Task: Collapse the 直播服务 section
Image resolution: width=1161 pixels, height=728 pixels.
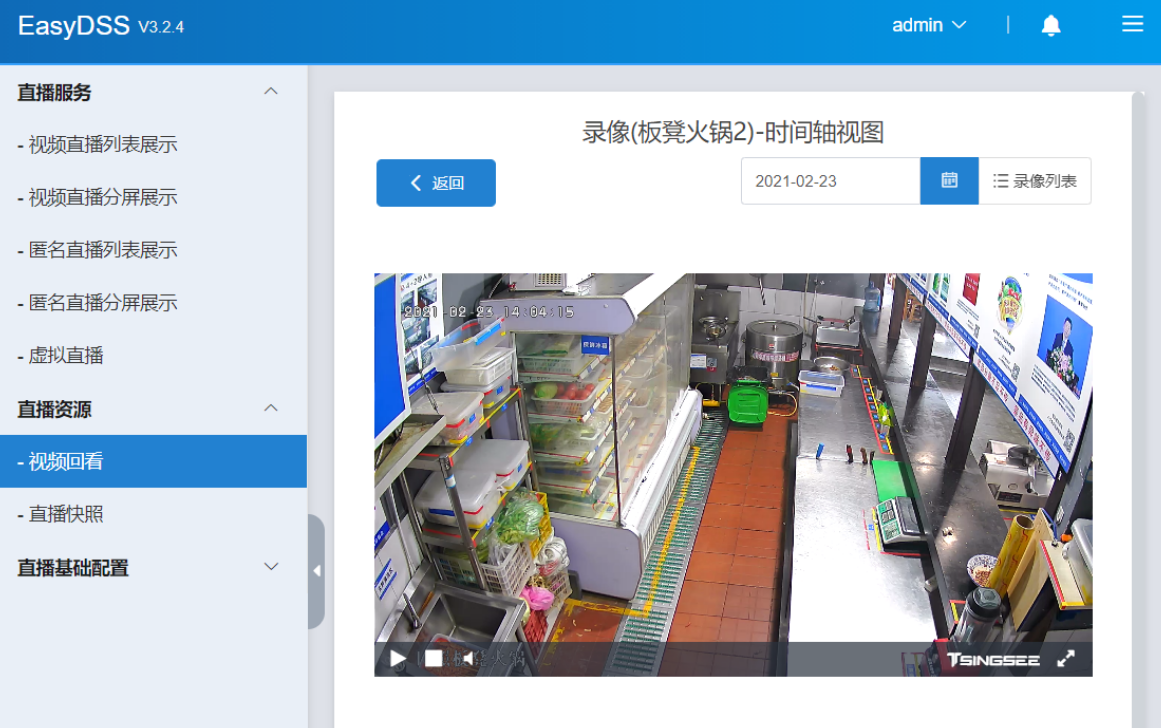Action: 270,90
